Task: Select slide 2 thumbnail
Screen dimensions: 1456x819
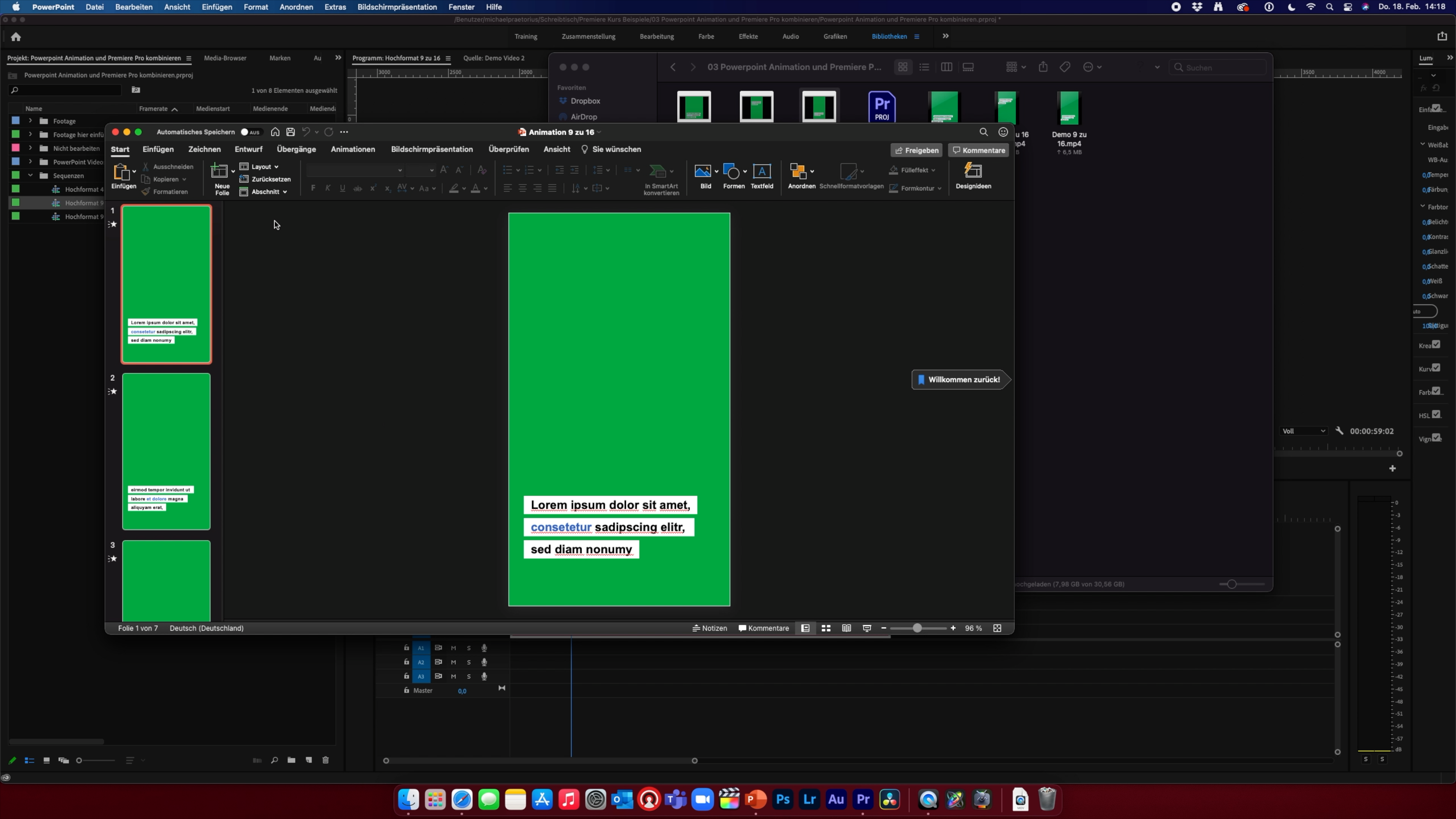Action: 166,451
